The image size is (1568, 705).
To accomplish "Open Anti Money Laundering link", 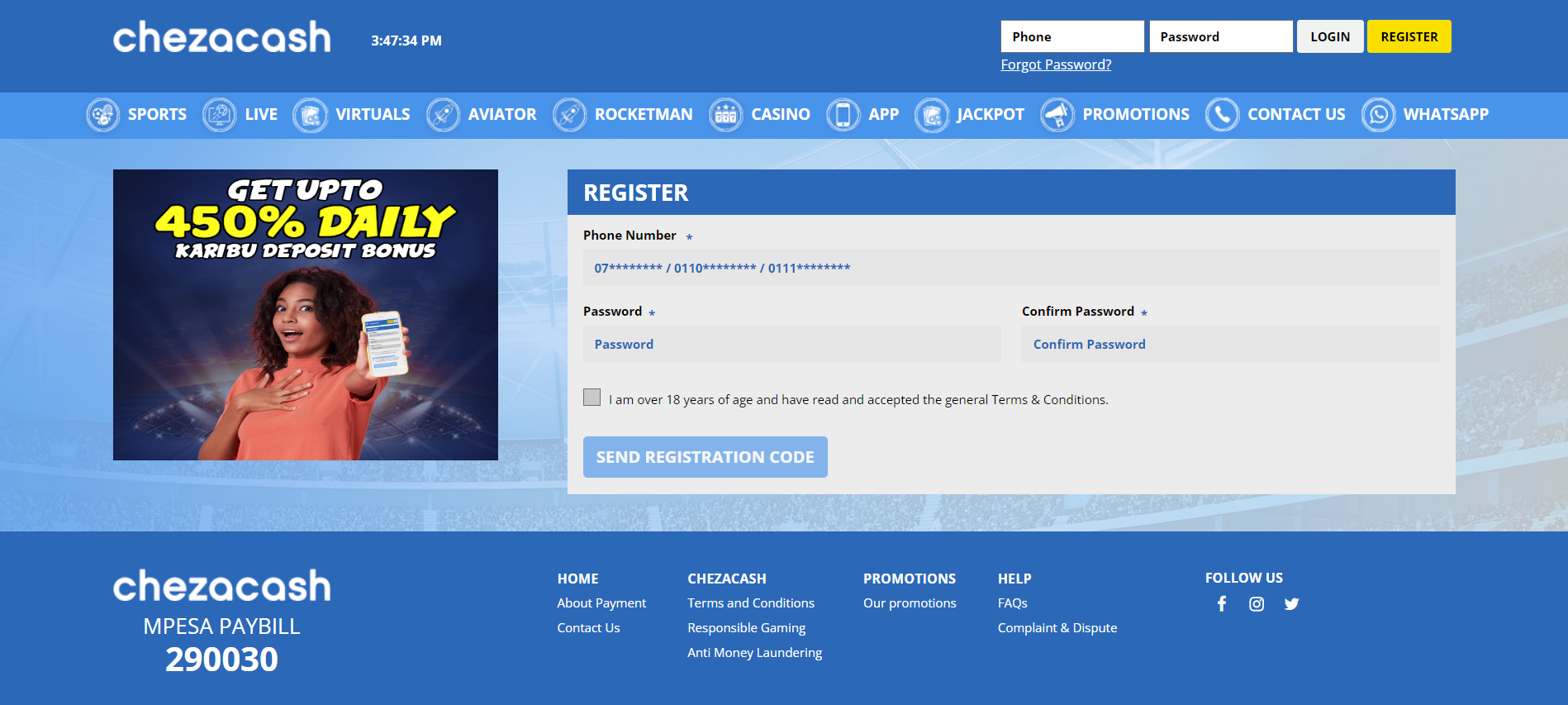I will tap(755, 653).
